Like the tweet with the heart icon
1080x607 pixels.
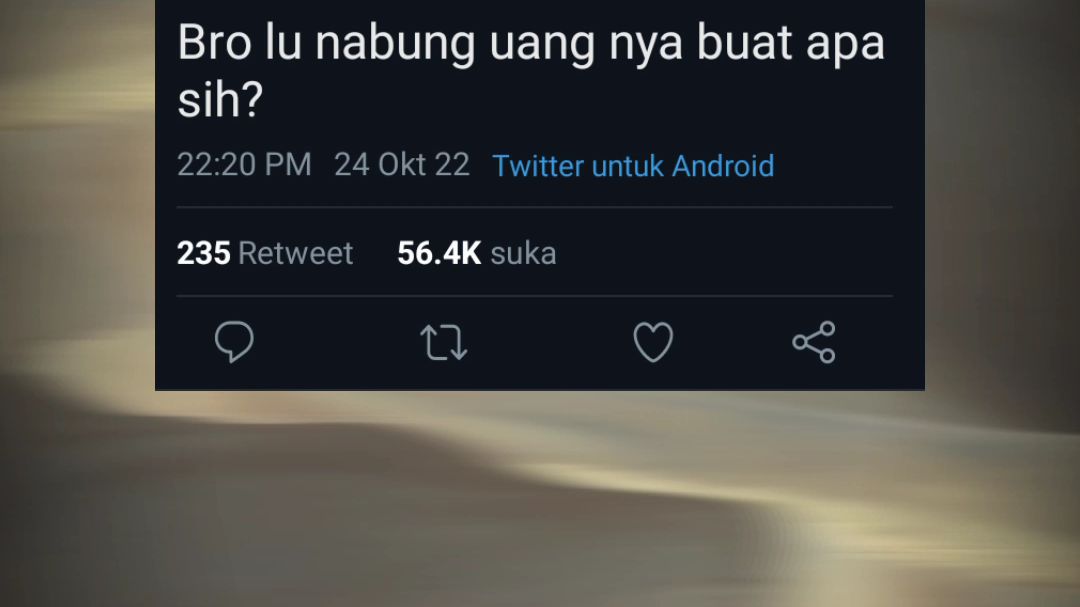pyautogui.click(x=653, y=342)
